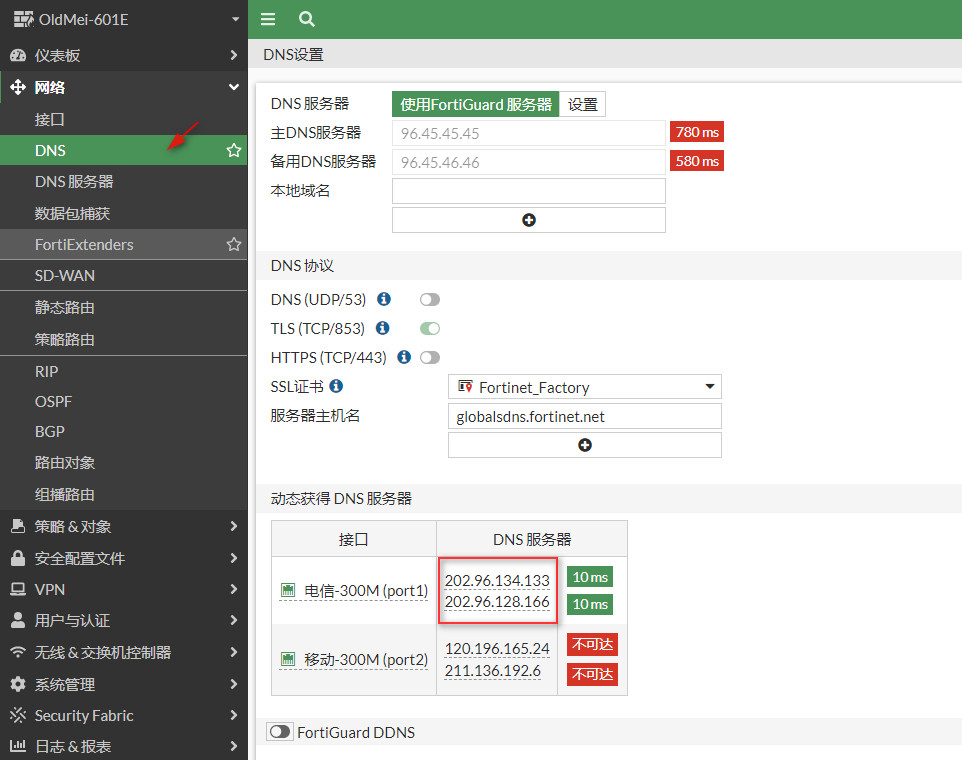
Task: Select 使用FortiGuard服务器 option
Action: pos(475,104)
